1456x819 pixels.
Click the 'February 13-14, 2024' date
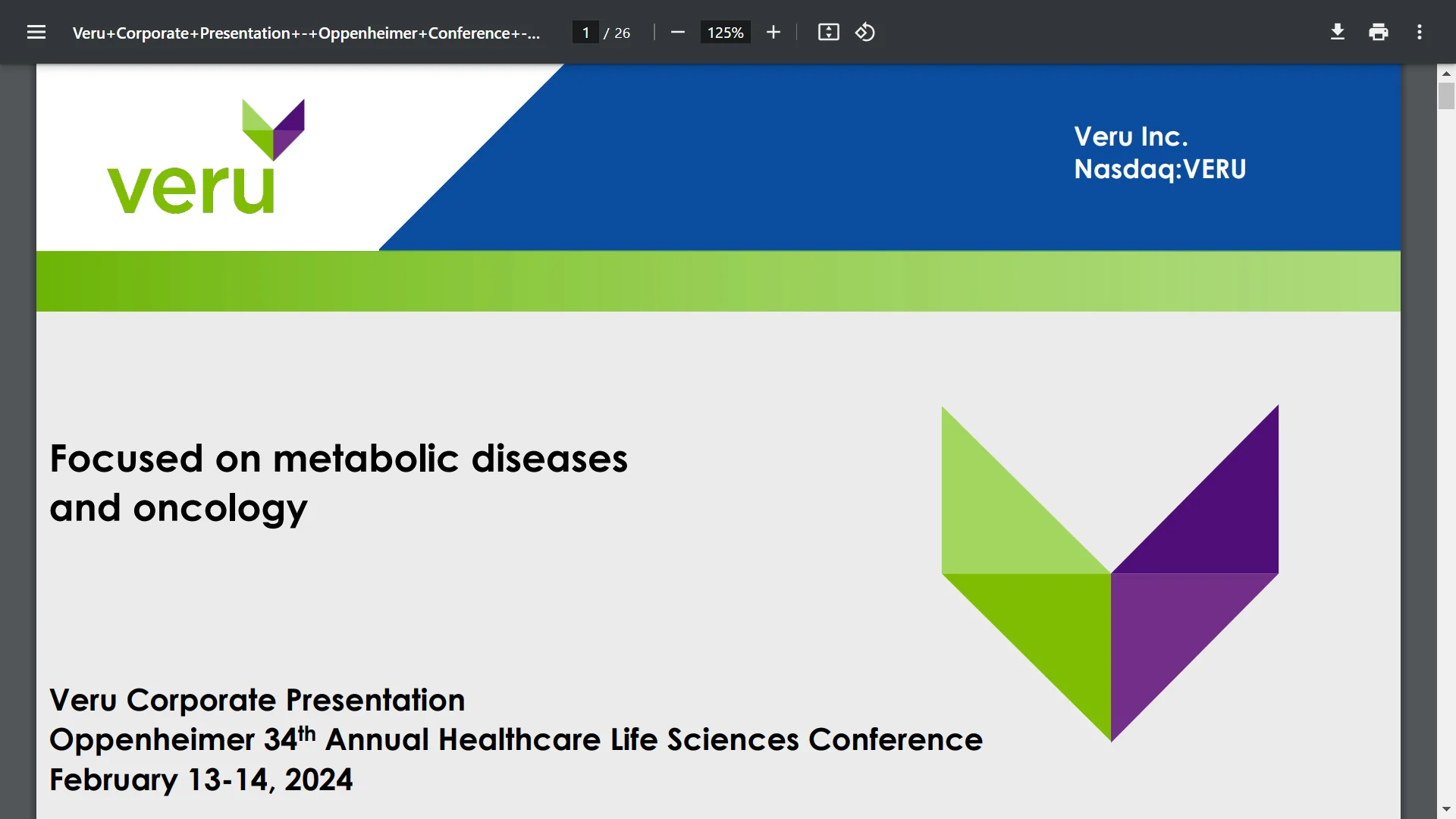click(x=201, y=780)
